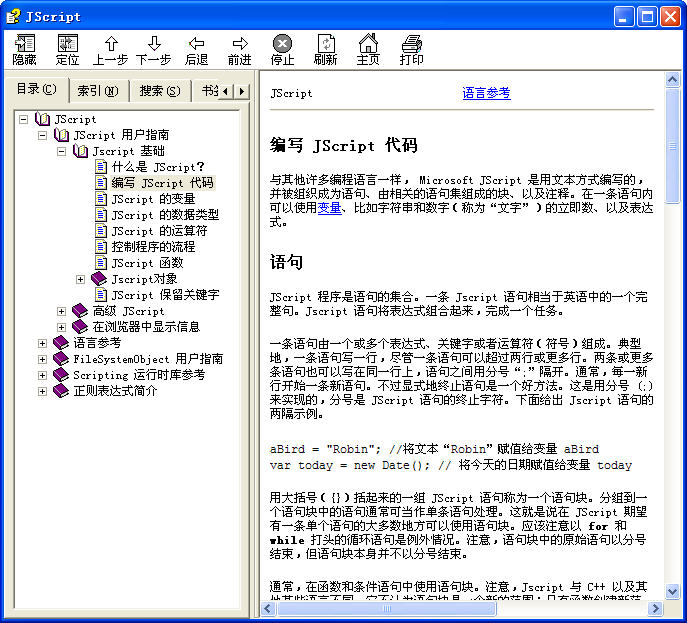Viewport: 687px width, 623px height.
Task: Click the 隐藏 (Hide) toolbar icon
Action: [x=25, y=44]
